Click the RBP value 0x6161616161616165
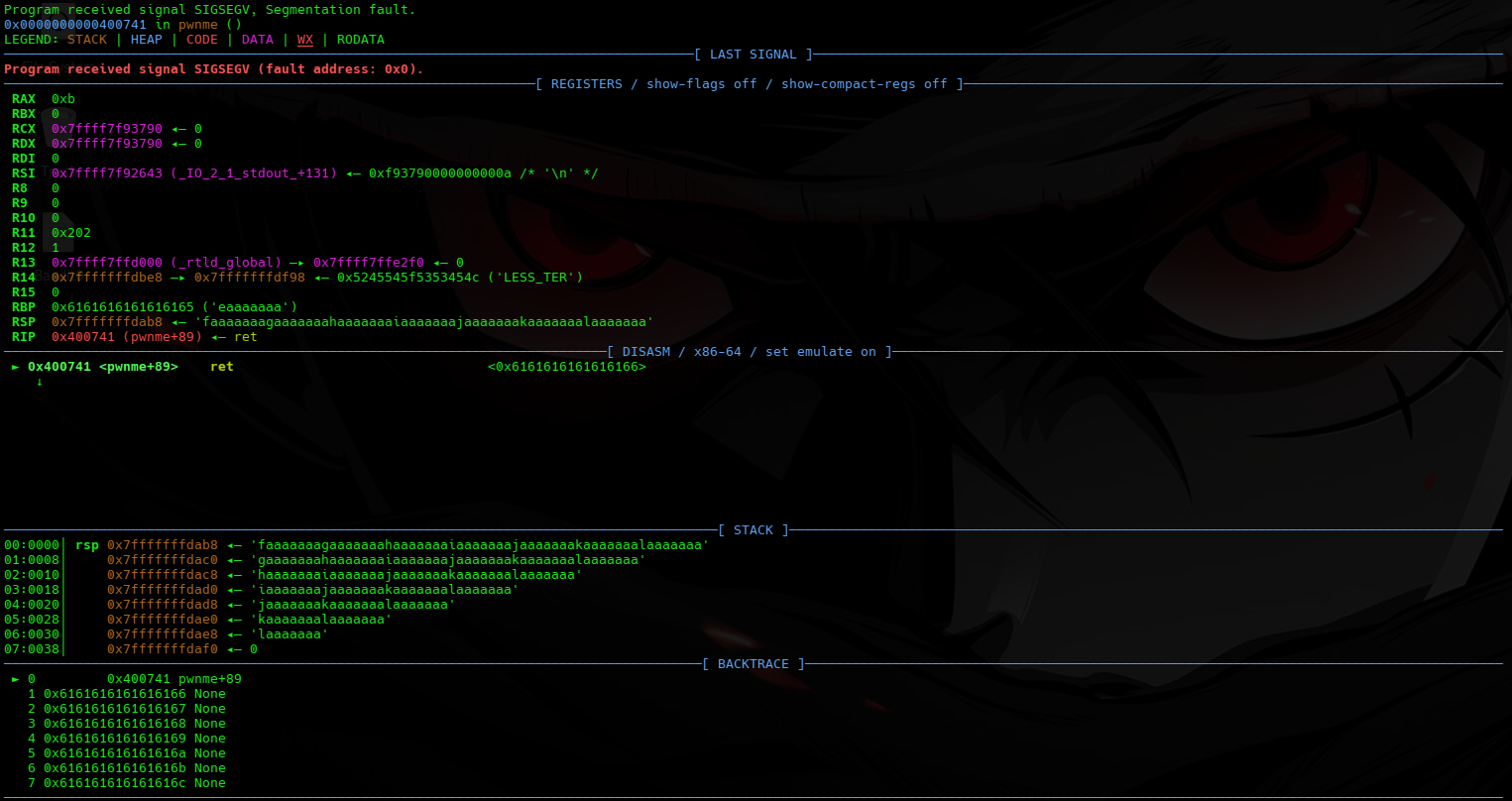 point(123,307)
